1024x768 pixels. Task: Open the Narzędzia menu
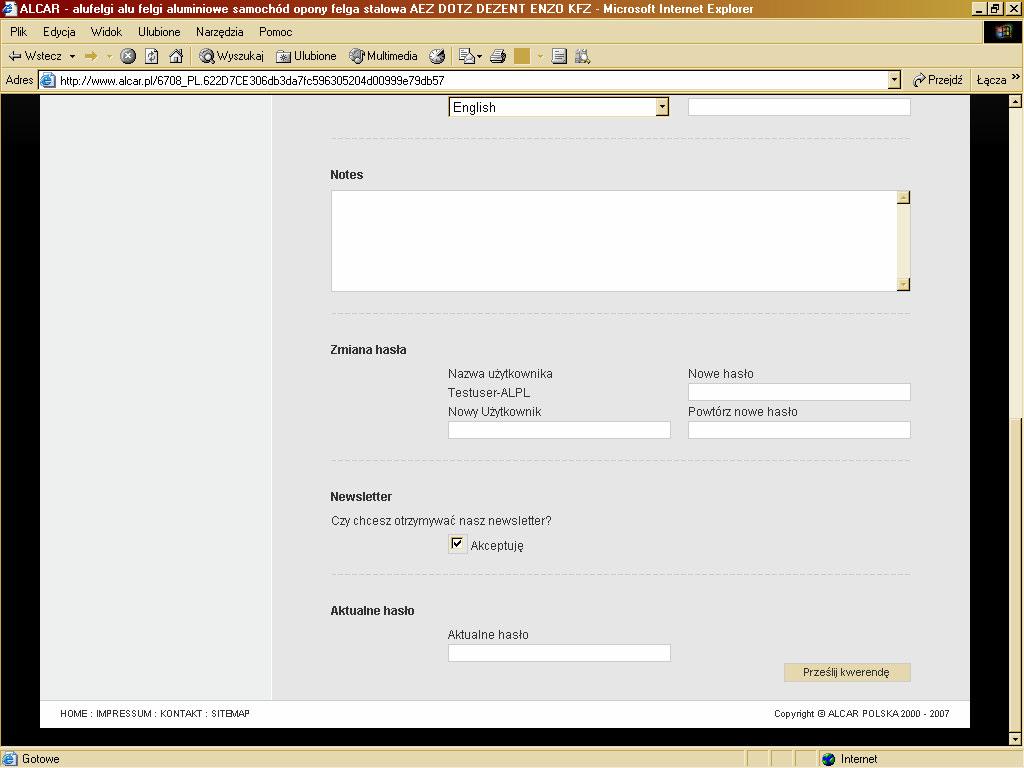(219, 32)
